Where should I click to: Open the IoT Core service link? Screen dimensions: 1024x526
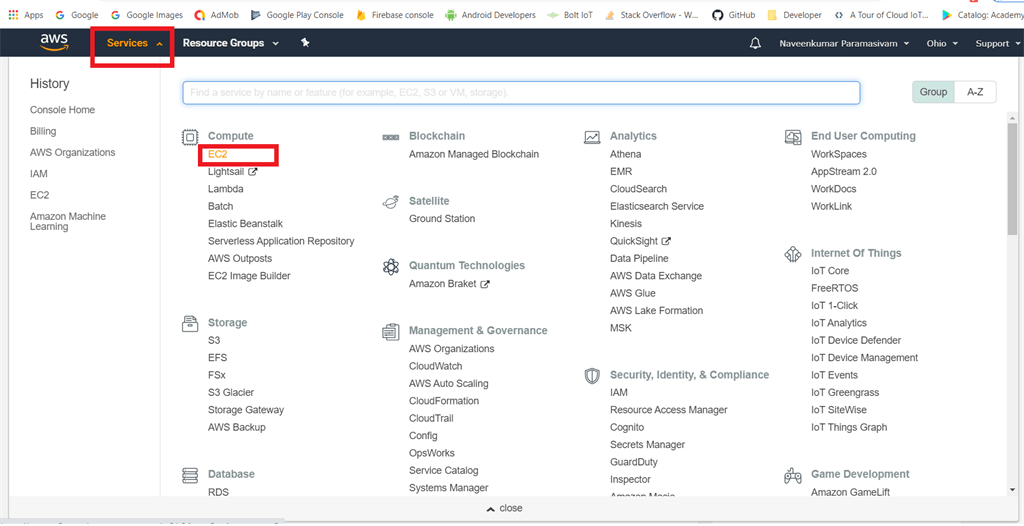pyautogui.click(x=830, y=271)
